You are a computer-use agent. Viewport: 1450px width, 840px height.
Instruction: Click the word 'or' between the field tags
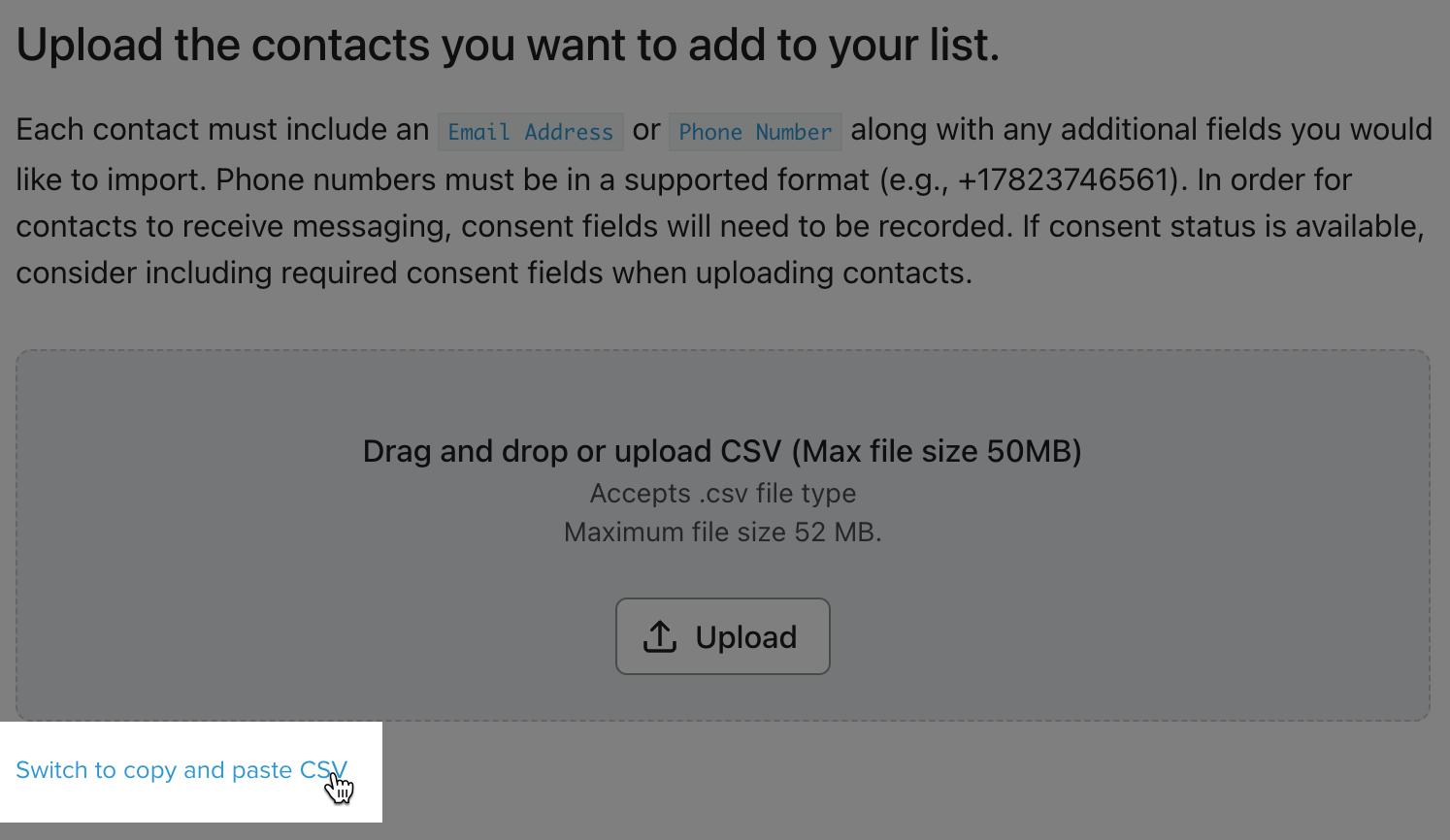click(646, 130)
